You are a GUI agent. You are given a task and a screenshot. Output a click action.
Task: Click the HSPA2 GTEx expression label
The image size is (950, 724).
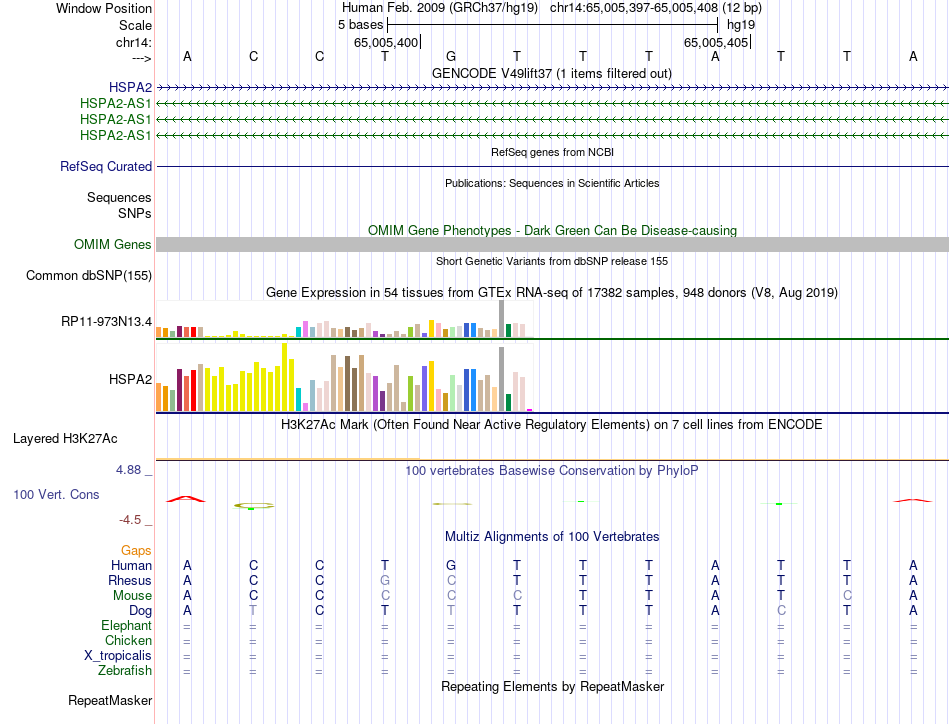pos(130,379)
